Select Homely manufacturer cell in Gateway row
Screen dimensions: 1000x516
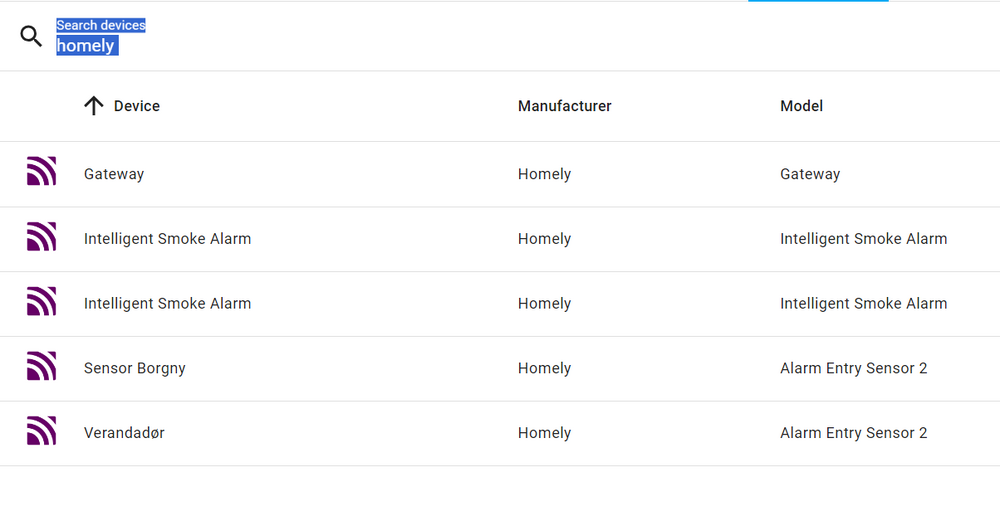click(x=544, y=174)
